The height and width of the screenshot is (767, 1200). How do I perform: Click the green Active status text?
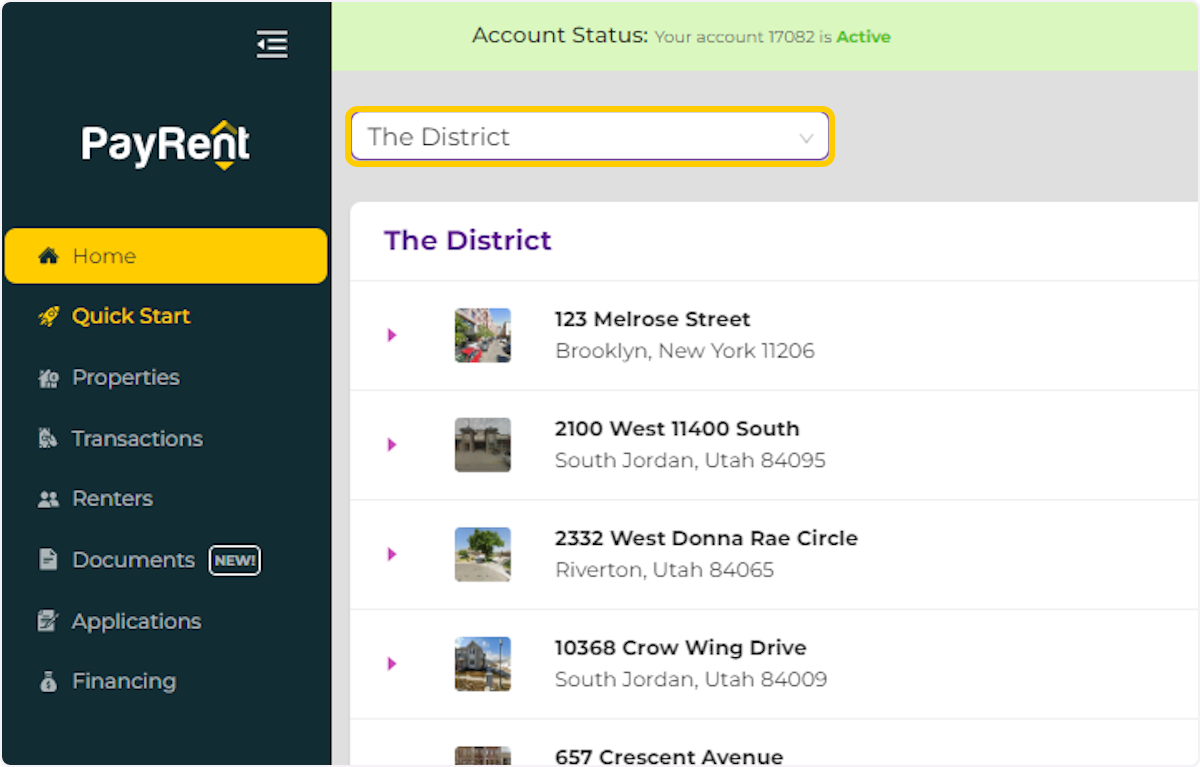[x=864, y=37]
